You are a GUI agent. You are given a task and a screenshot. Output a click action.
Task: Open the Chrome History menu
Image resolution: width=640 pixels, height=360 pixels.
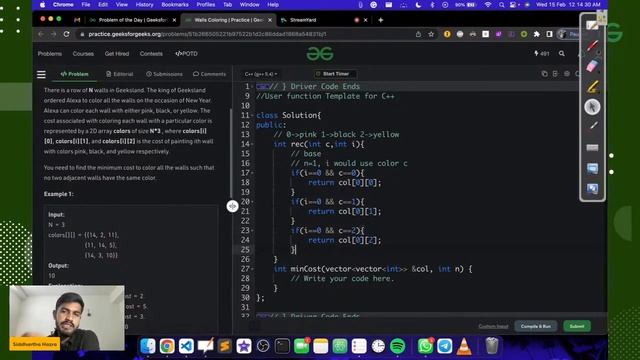coord(144,4)
